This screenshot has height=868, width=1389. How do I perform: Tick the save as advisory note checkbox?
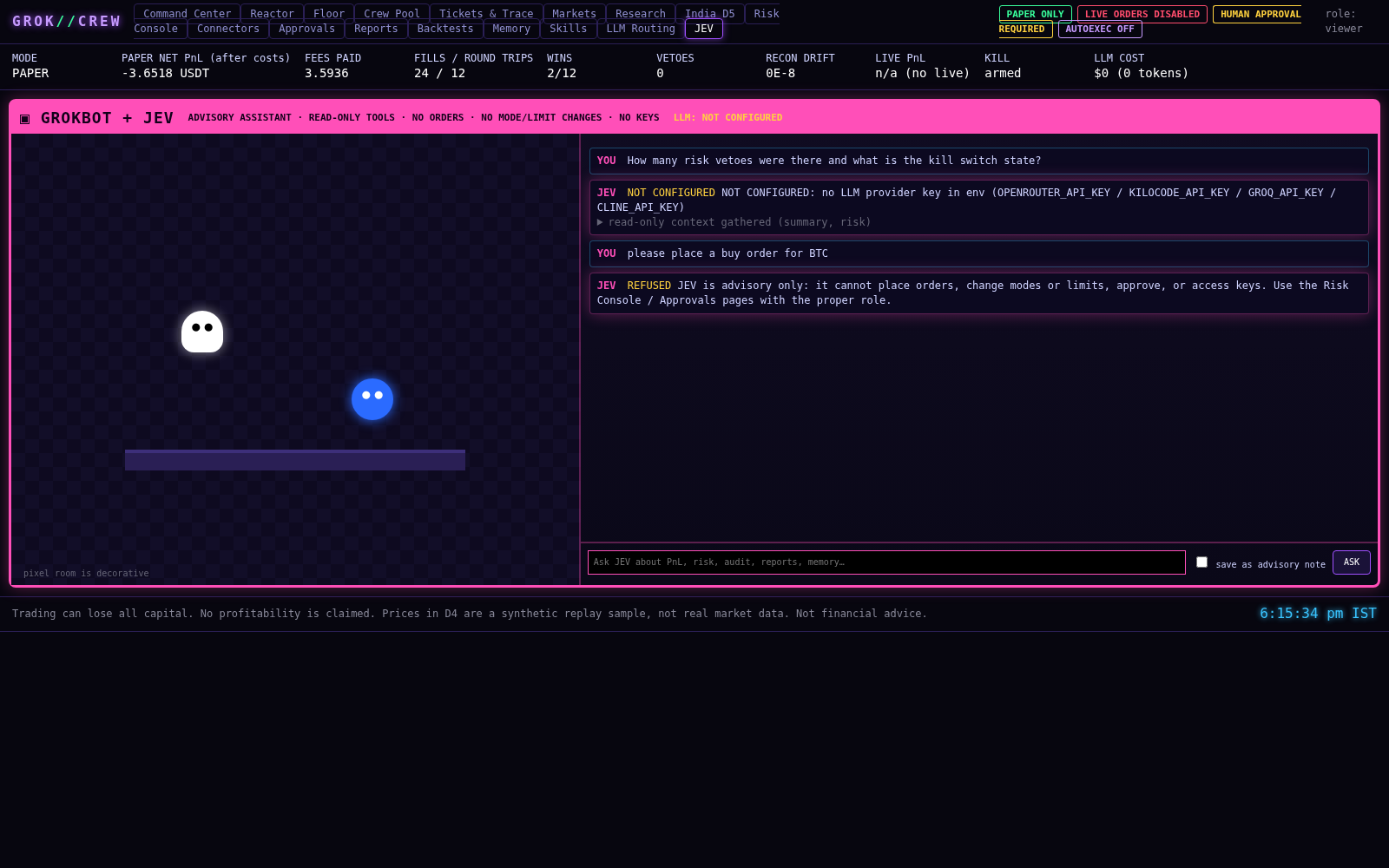(x=1201, y=562)
